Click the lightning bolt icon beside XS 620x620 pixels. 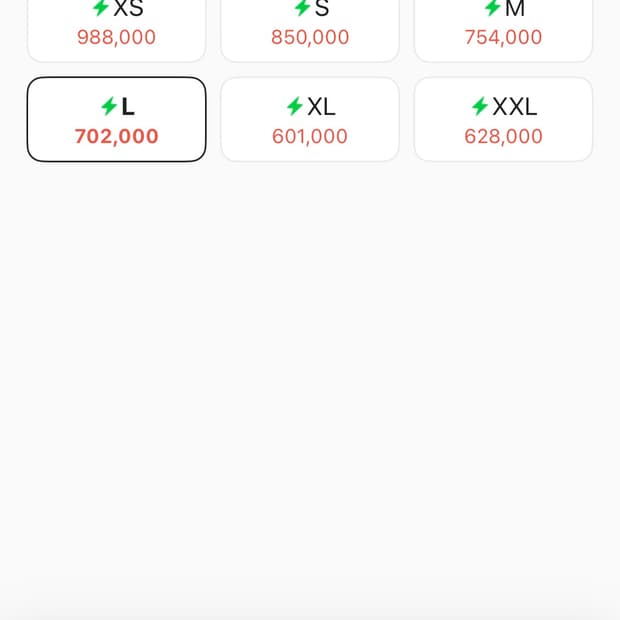point(101,8)
